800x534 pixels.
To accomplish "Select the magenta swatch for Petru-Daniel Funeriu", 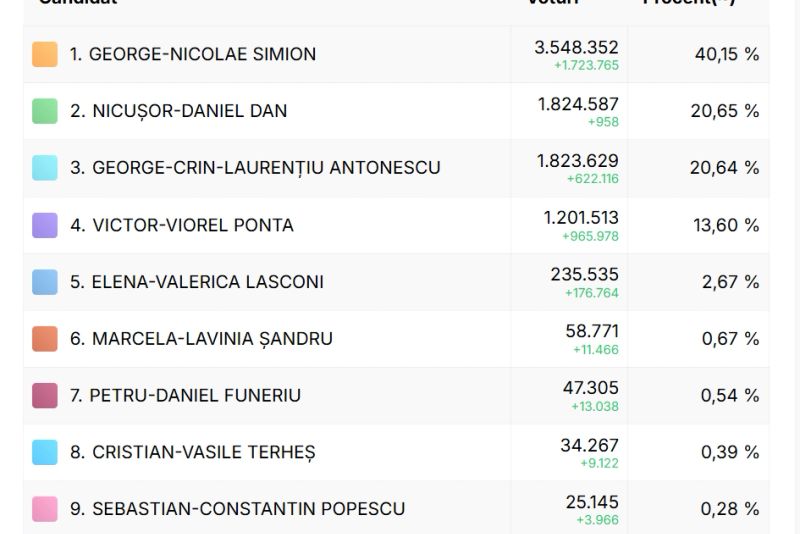I will (x=45, y=396).
